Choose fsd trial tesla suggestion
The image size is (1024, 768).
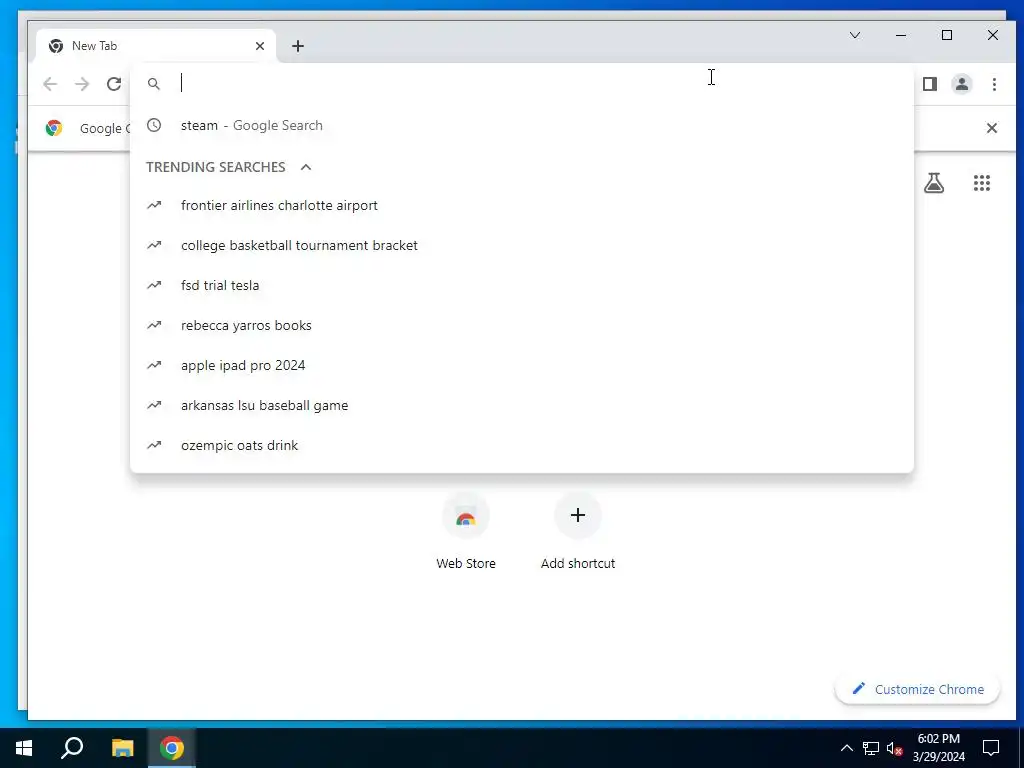[522, 285]
